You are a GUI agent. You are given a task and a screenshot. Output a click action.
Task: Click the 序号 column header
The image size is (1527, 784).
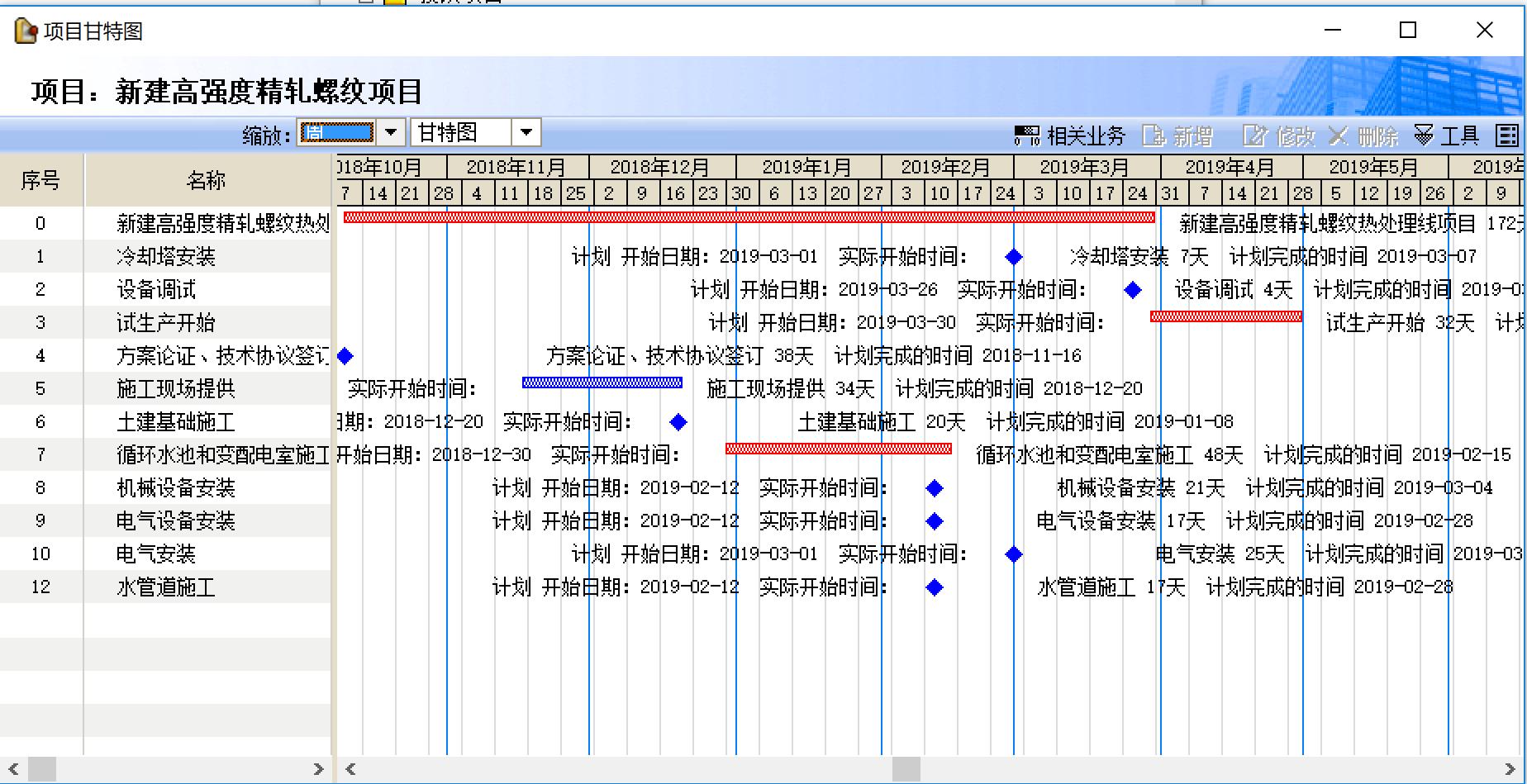[40, 180]
